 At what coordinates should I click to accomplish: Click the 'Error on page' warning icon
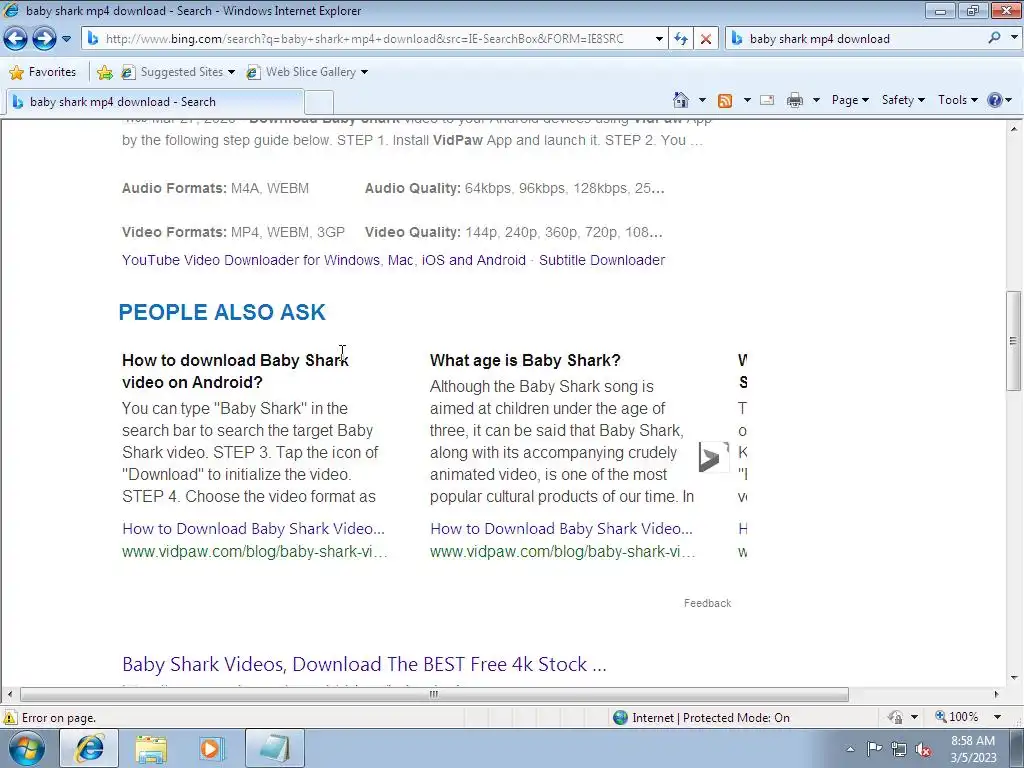(x=10, y=718)
